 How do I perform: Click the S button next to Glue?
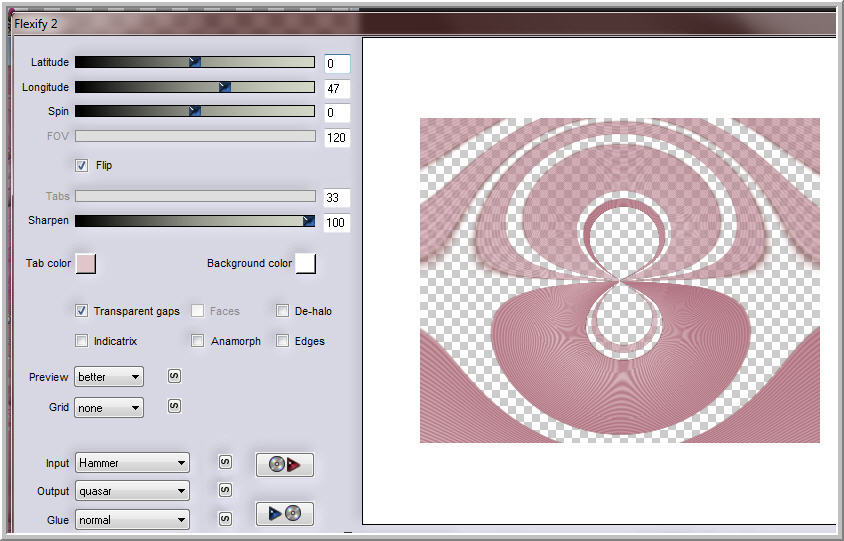(225, 519)
